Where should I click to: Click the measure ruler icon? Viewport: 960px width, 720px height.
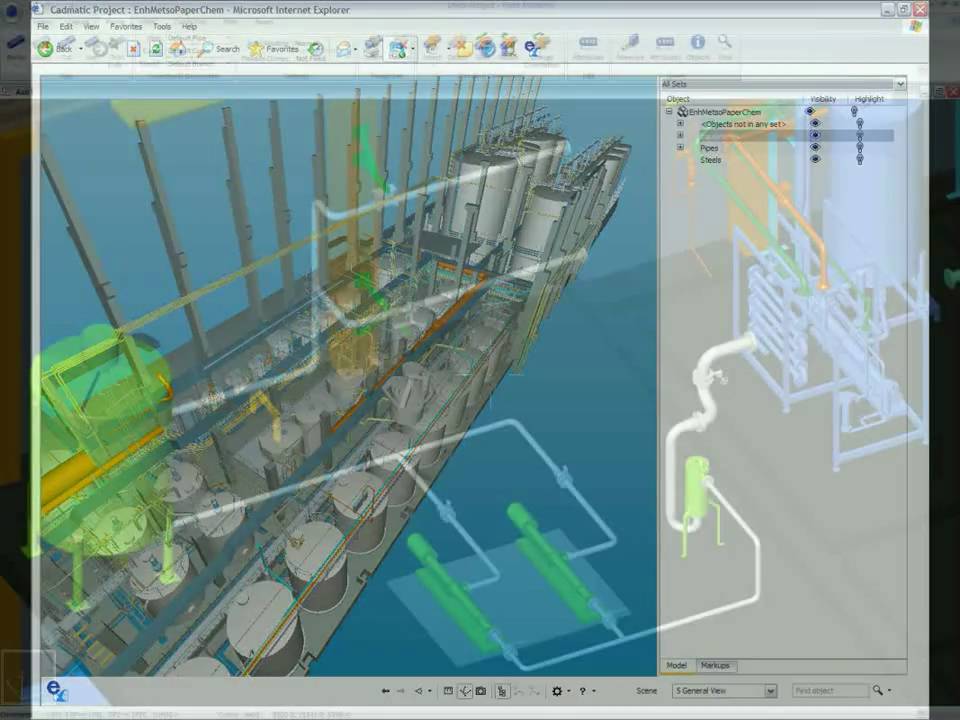pos(448,691)
